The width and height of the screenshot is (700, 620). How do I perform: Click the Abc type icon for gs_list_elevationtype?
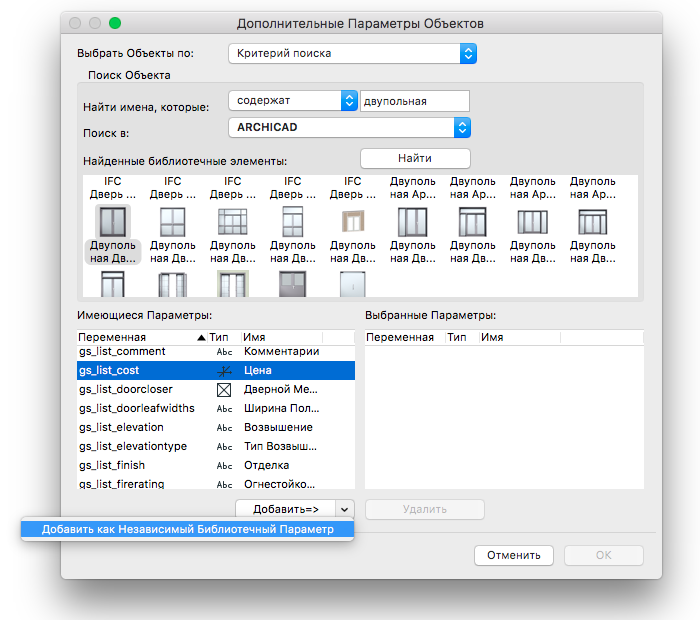[224, 446]
